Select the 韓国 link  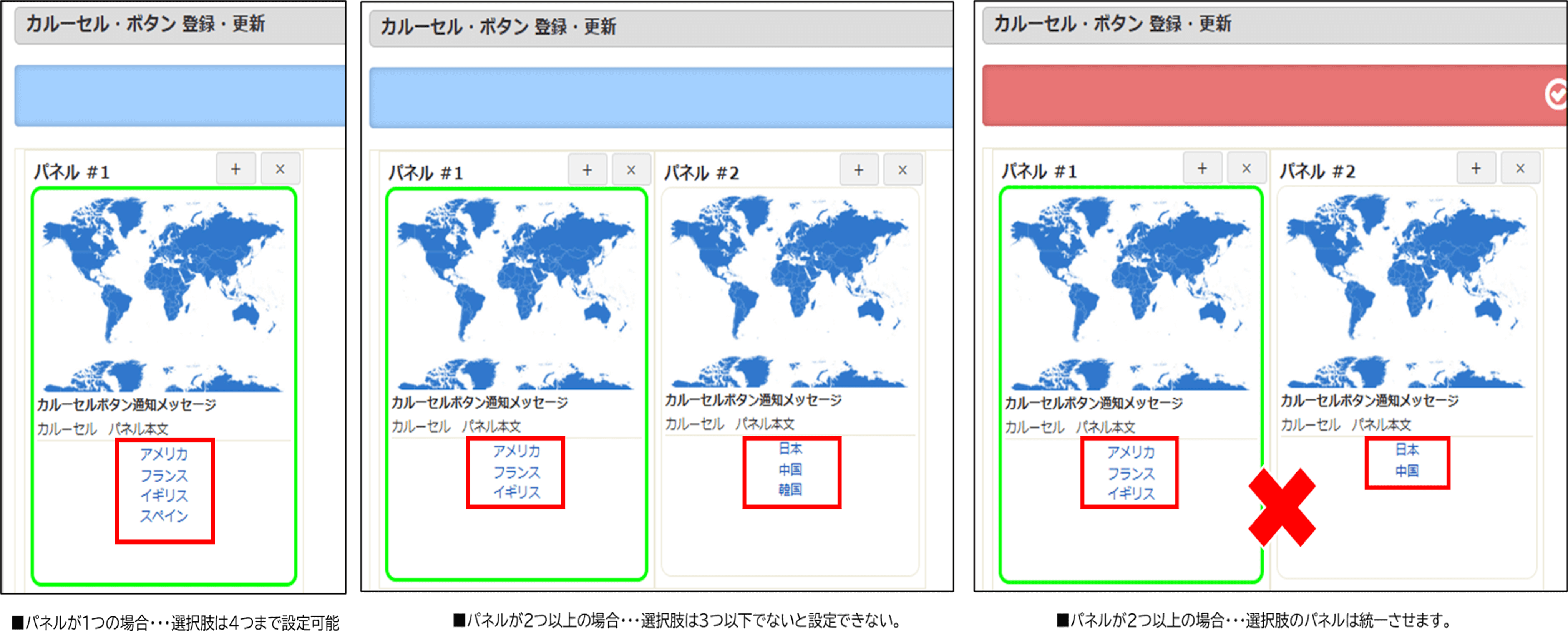point(790,490)
